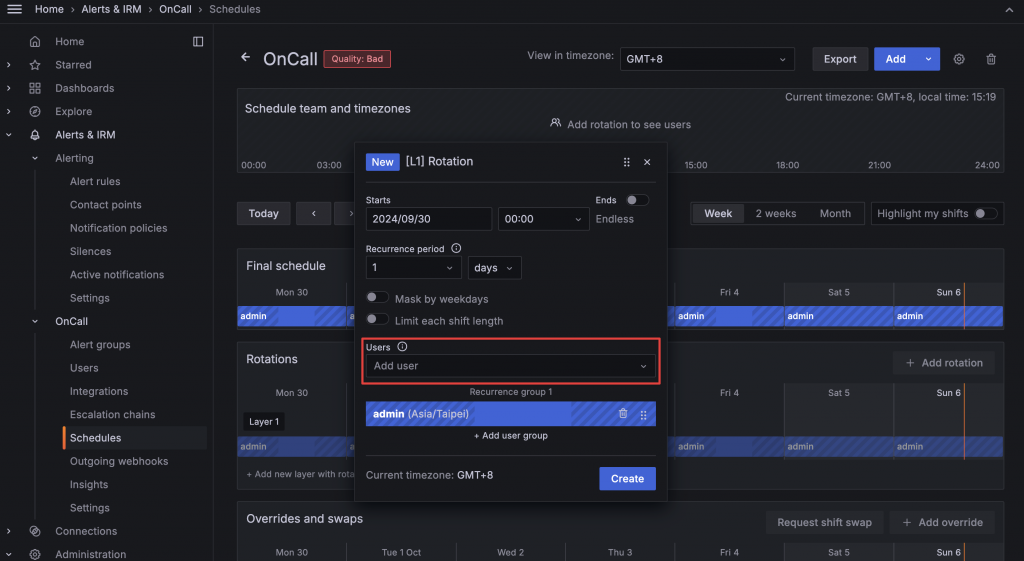Viewport: 1024px width, 561px height.
Task: Open the Add button dropdown arrow
Action: click(x=928, y=59)
